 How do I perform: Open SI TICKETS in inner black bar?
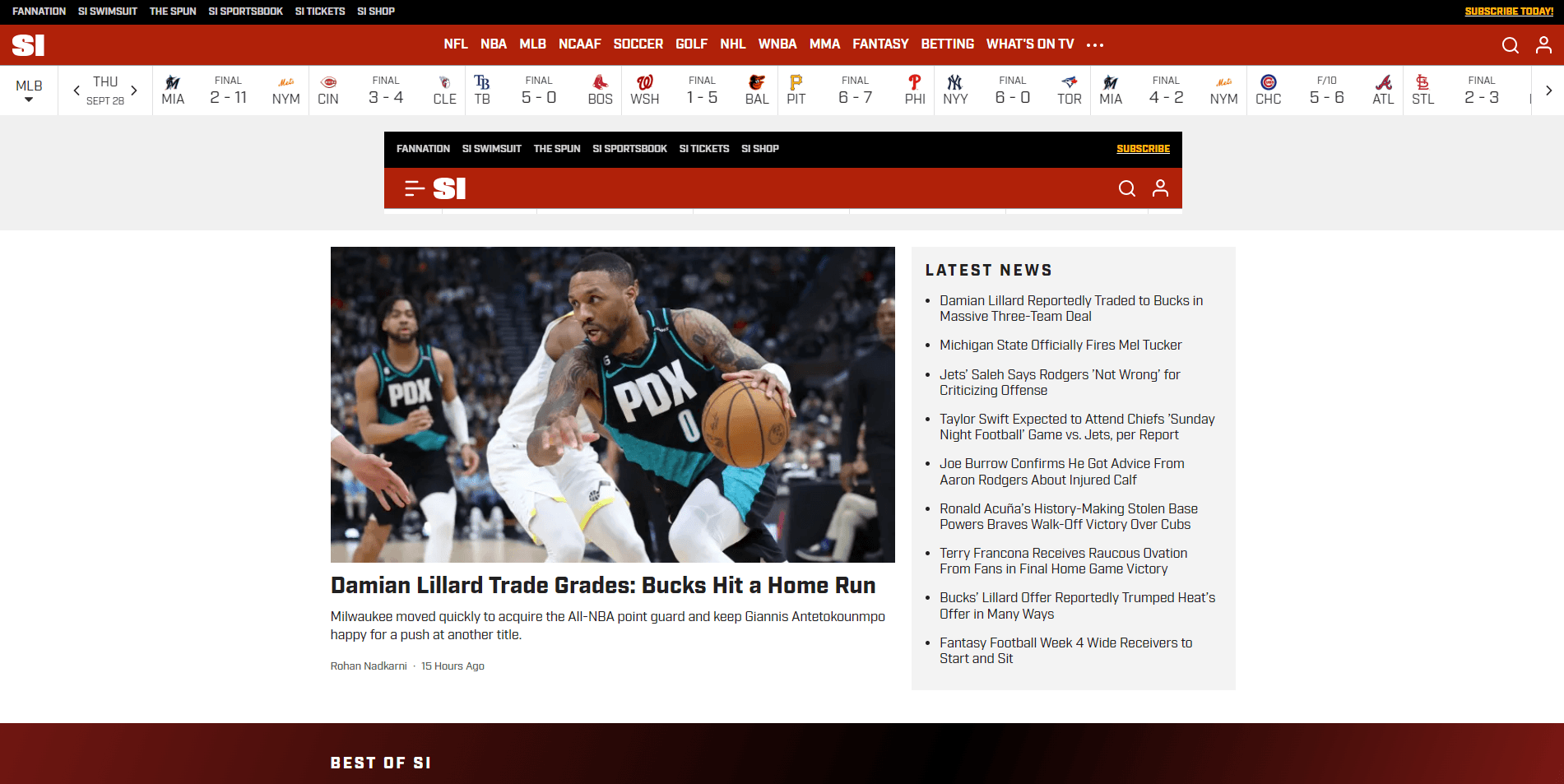pyautogui.click(x=704, y=149)
